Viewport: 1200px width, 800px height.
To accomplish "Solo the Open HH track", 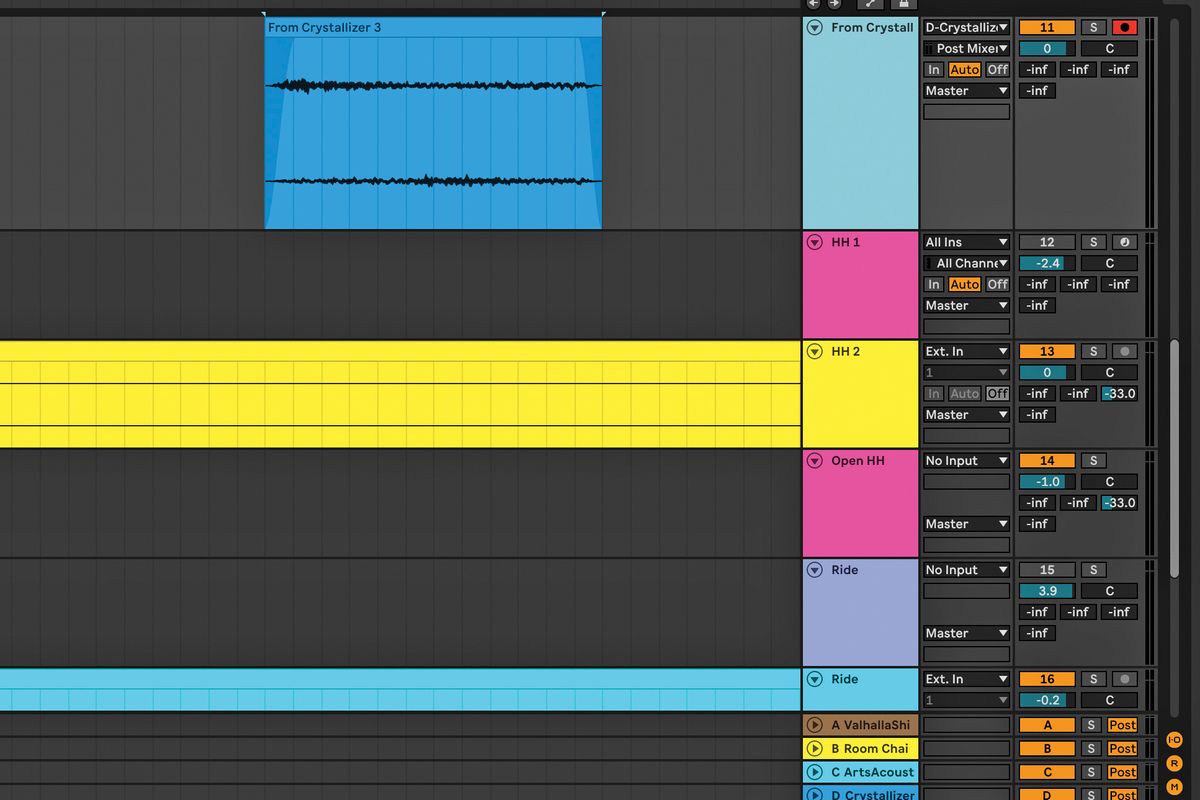I will 1092,460.
